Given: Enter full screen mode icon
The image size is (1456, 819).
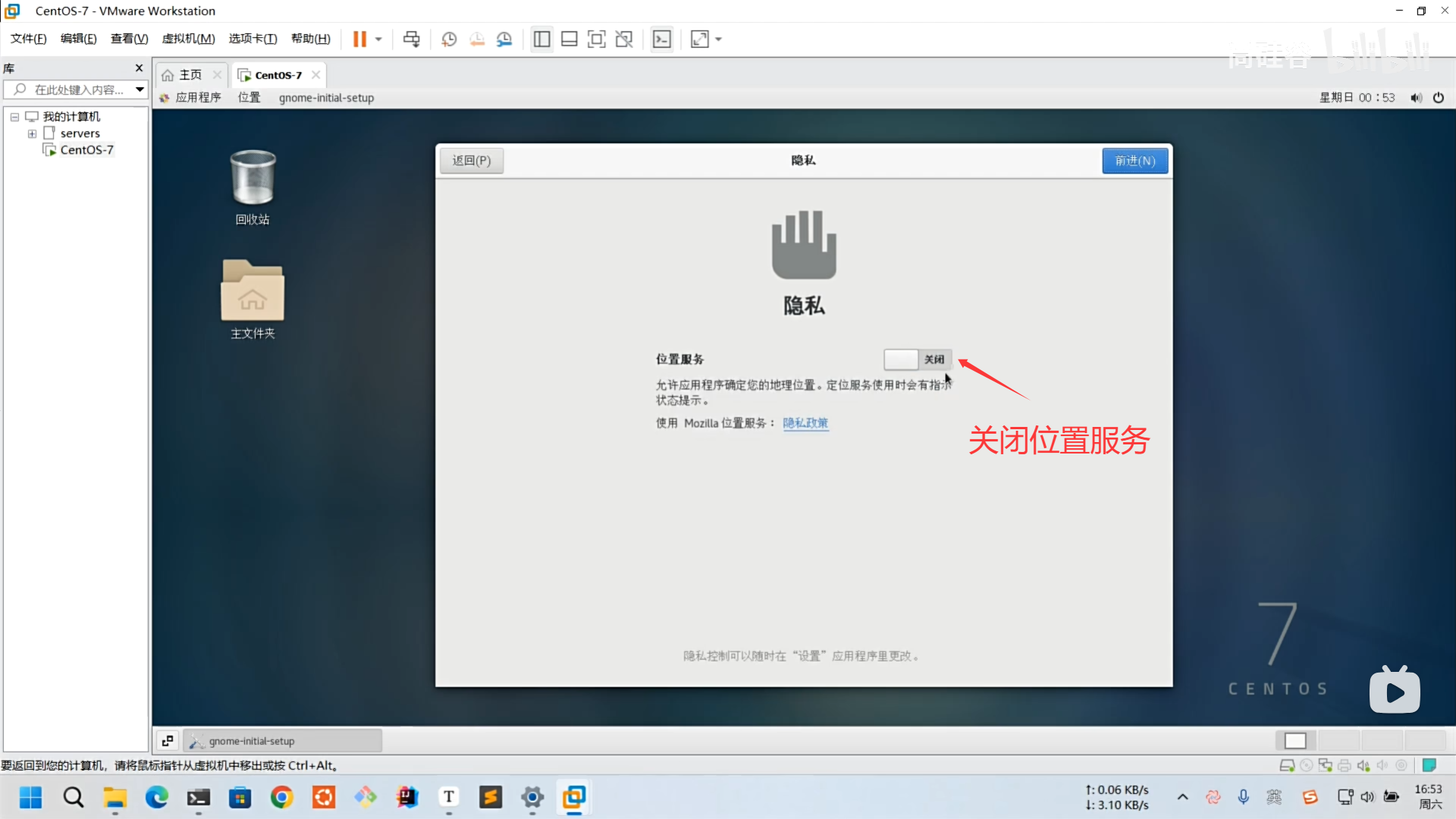Looking at the screenshot, I should [x=597, y=39].
